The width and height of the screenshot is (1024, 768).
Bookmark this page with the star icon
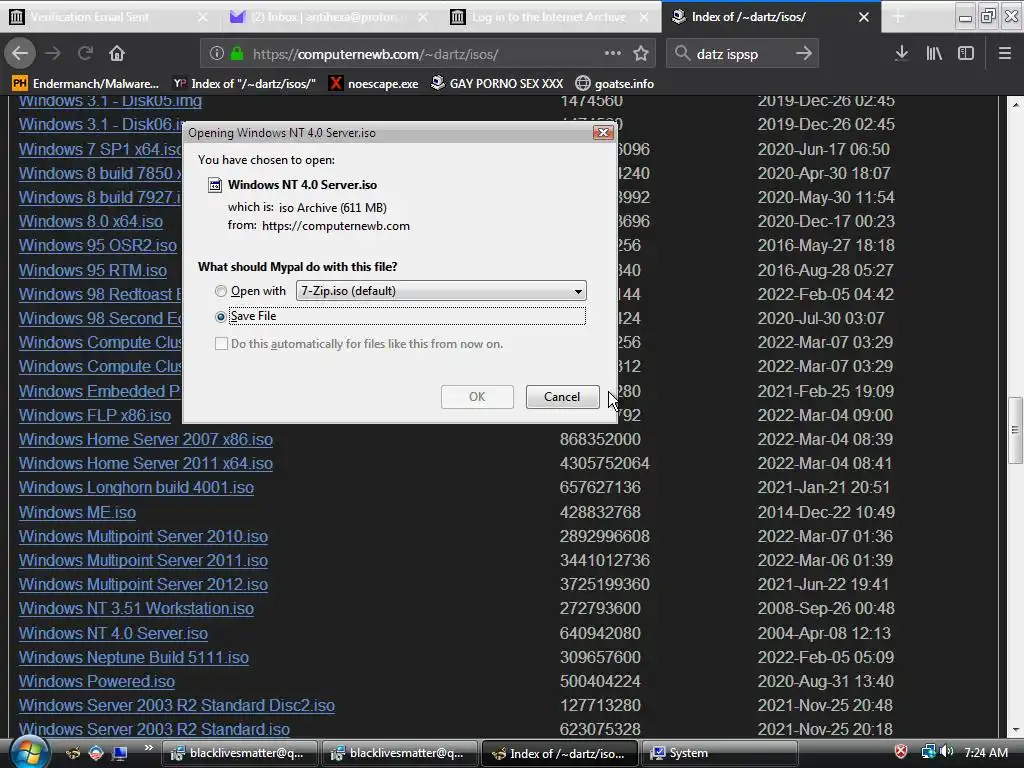[x=641, y=54]
